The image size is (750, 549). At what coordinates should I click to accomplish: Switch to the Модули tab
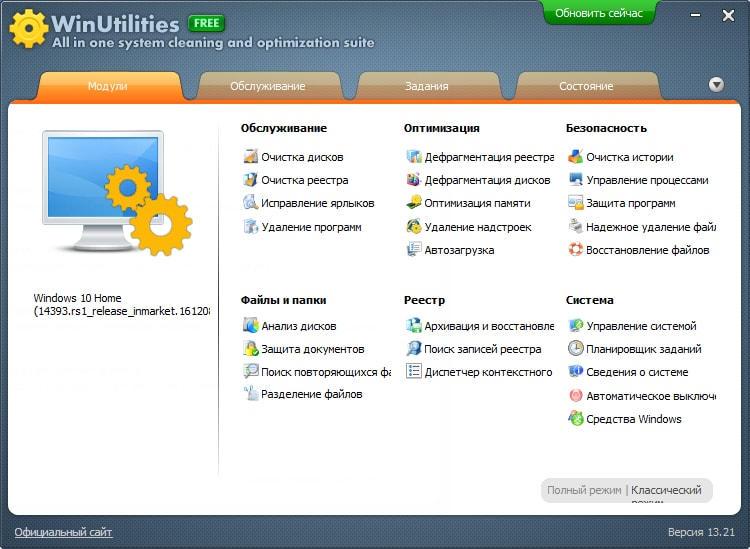pos(108,86)
